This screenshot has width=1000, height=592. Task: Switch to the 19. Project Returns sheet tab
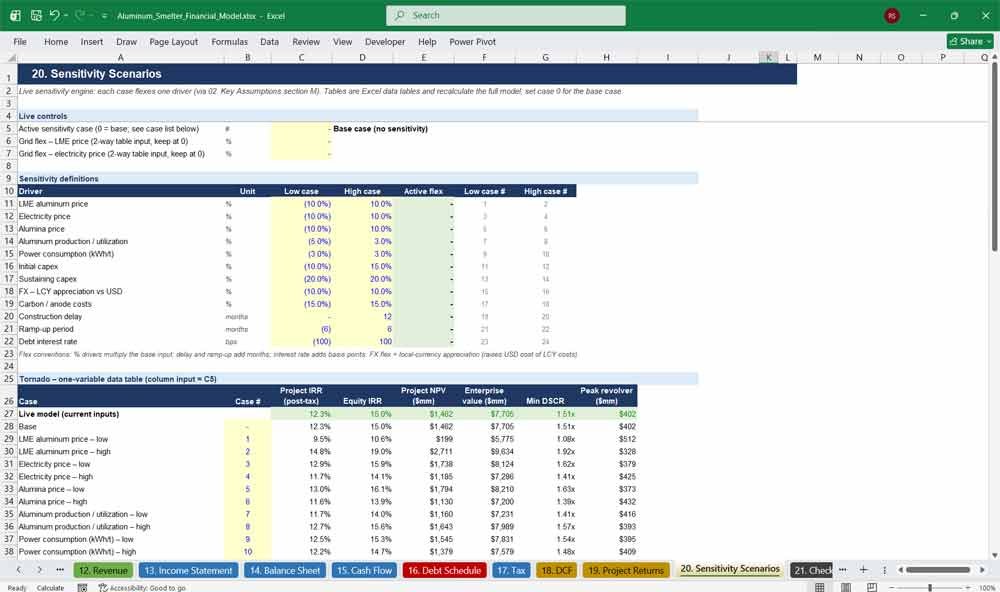tap(626, 570)
